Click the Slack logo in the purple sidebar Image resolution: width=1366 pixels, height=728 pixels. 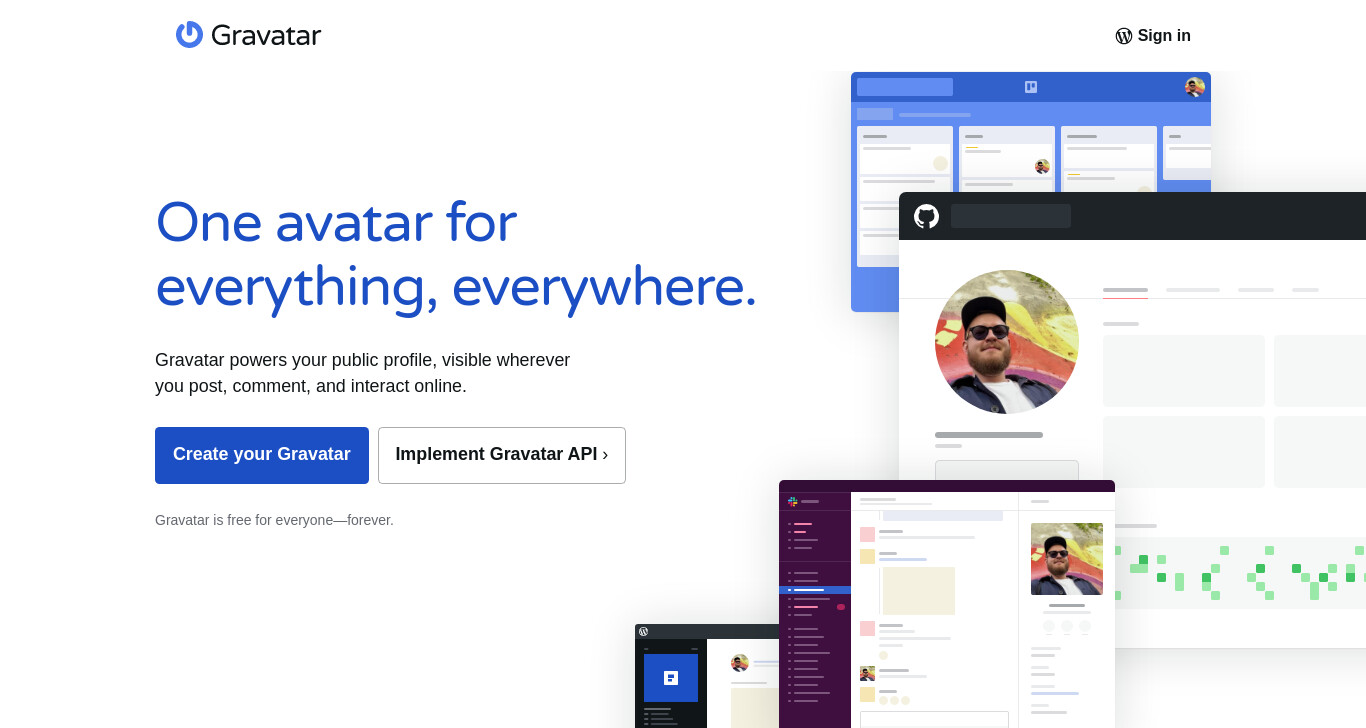(x=792, y=501)
